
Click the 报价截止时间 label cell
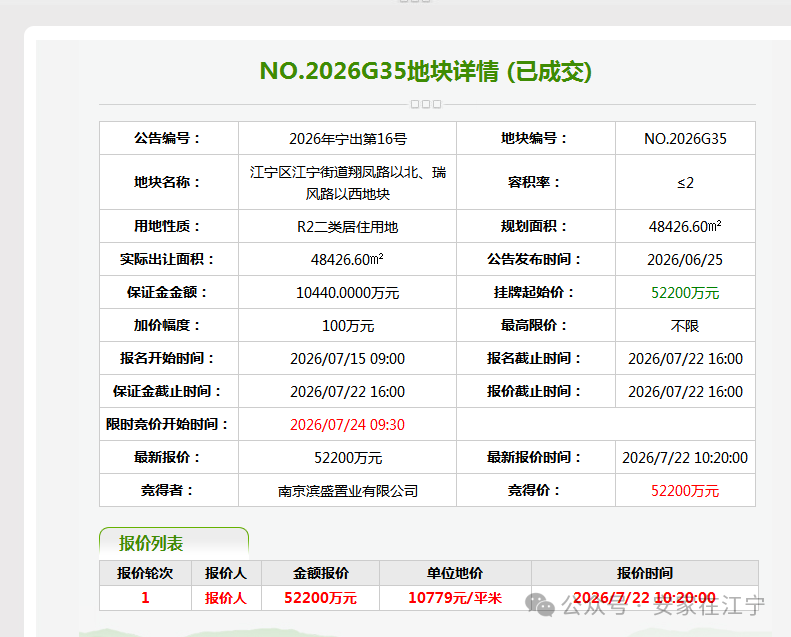point(536,391)
